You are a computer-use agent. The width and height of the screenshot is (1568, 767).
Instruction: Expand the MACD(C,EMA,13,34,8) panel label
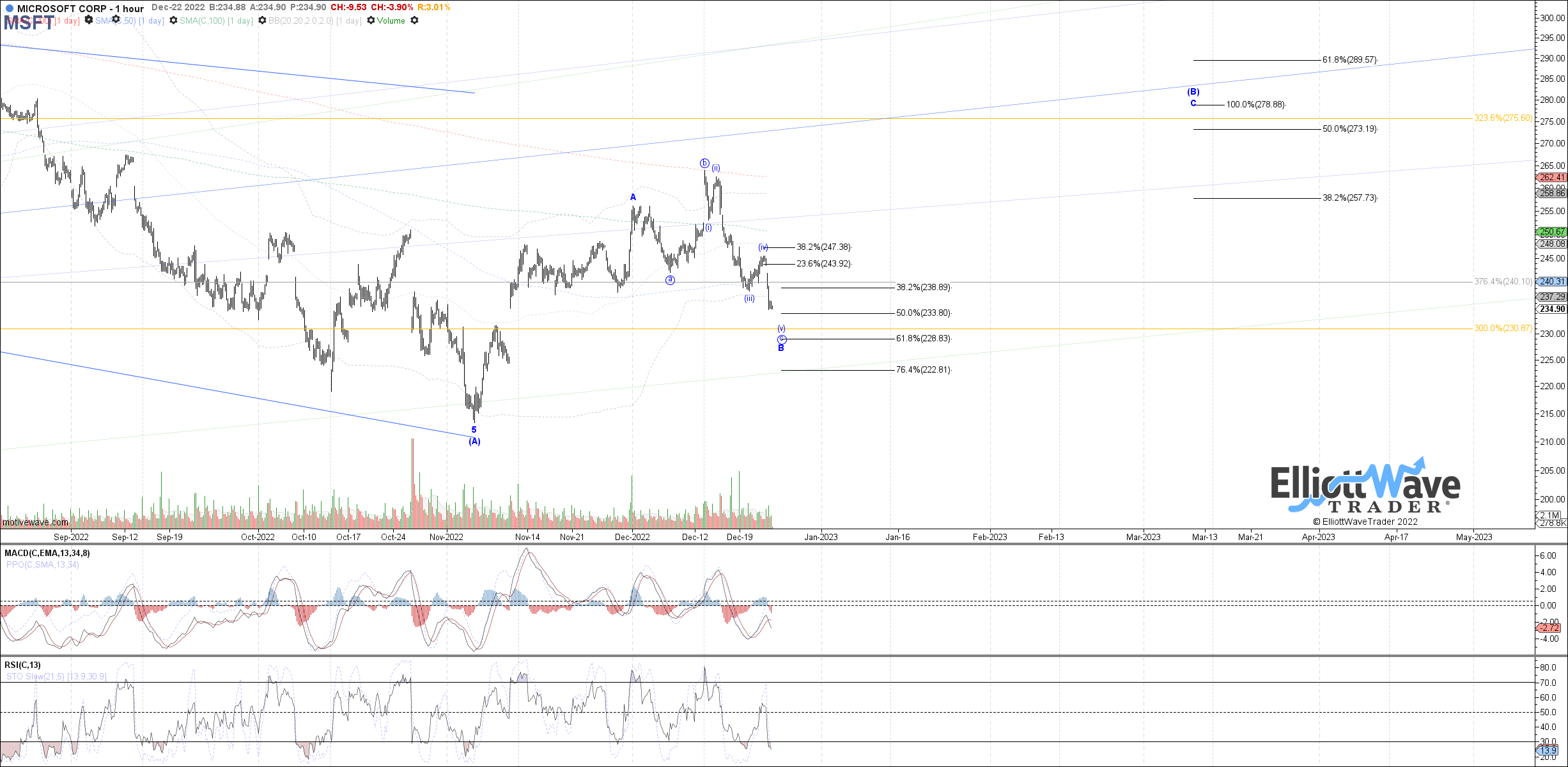click(x=47, y=553)
